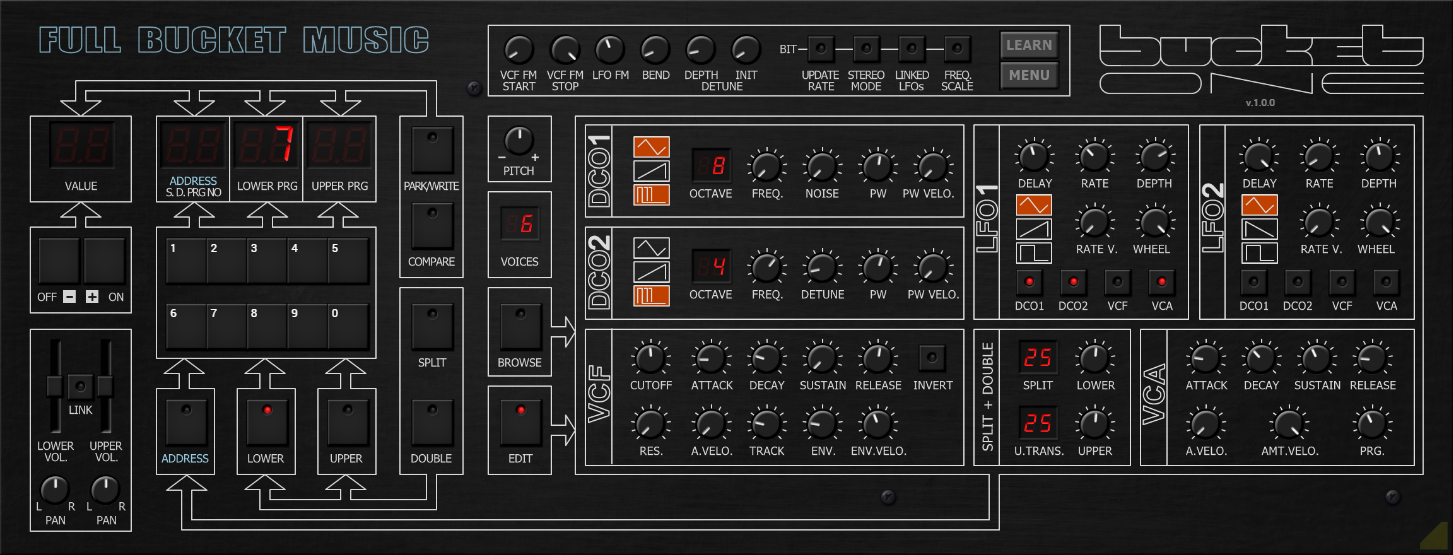Click the VCF Cutoff knob
This screenshot has height=555, width=1453.
651,357
